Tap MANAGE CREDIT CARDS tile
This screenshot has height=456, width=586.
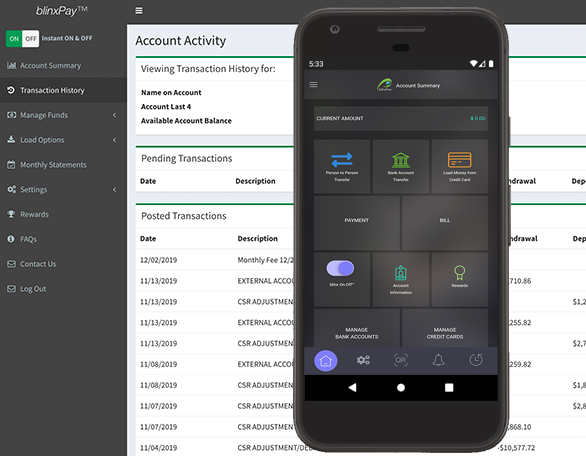pyautogui.click(x=445, y=328)
